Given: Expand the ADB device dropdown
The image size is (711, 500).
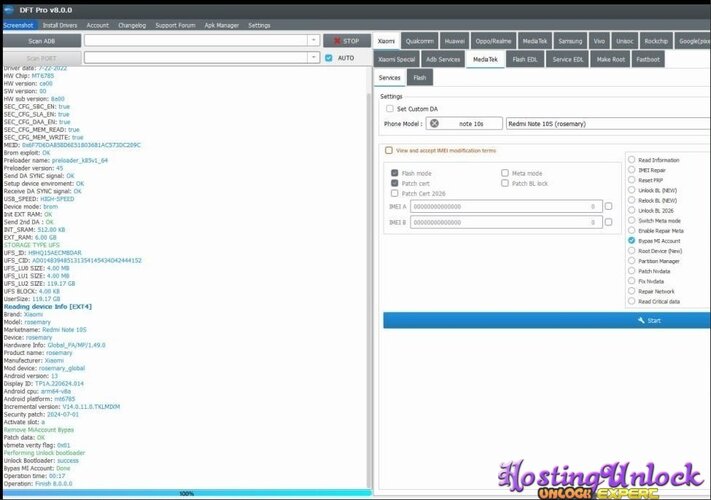Looking at the screenshot, I should [x=313, y=40].
